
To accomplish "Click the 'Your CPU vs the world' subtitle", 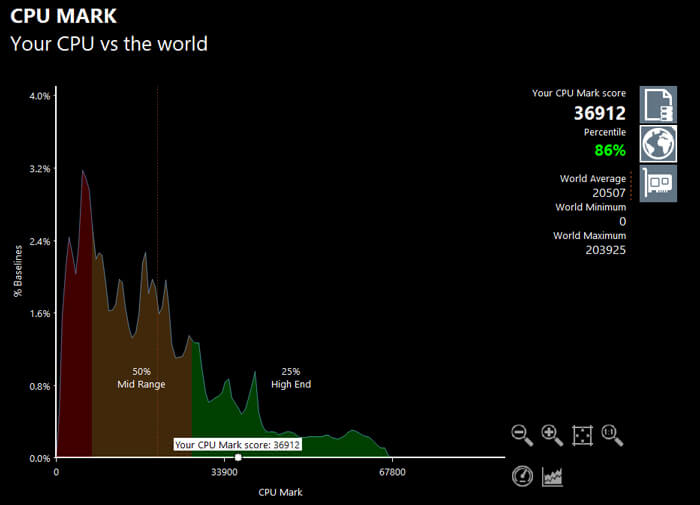I will tap(109, 44).
